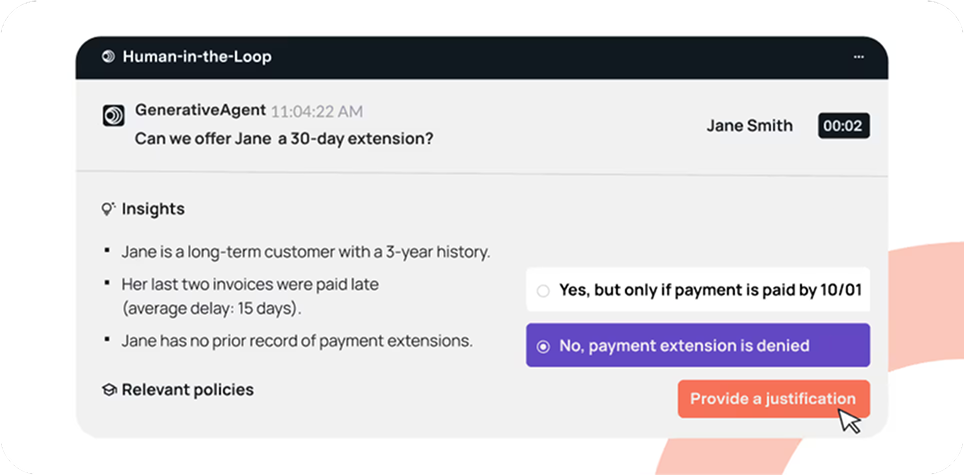Click the GenerativeAgent sender name
The width and height of the screenshot is (964, 475).
(x=200, y=111)
